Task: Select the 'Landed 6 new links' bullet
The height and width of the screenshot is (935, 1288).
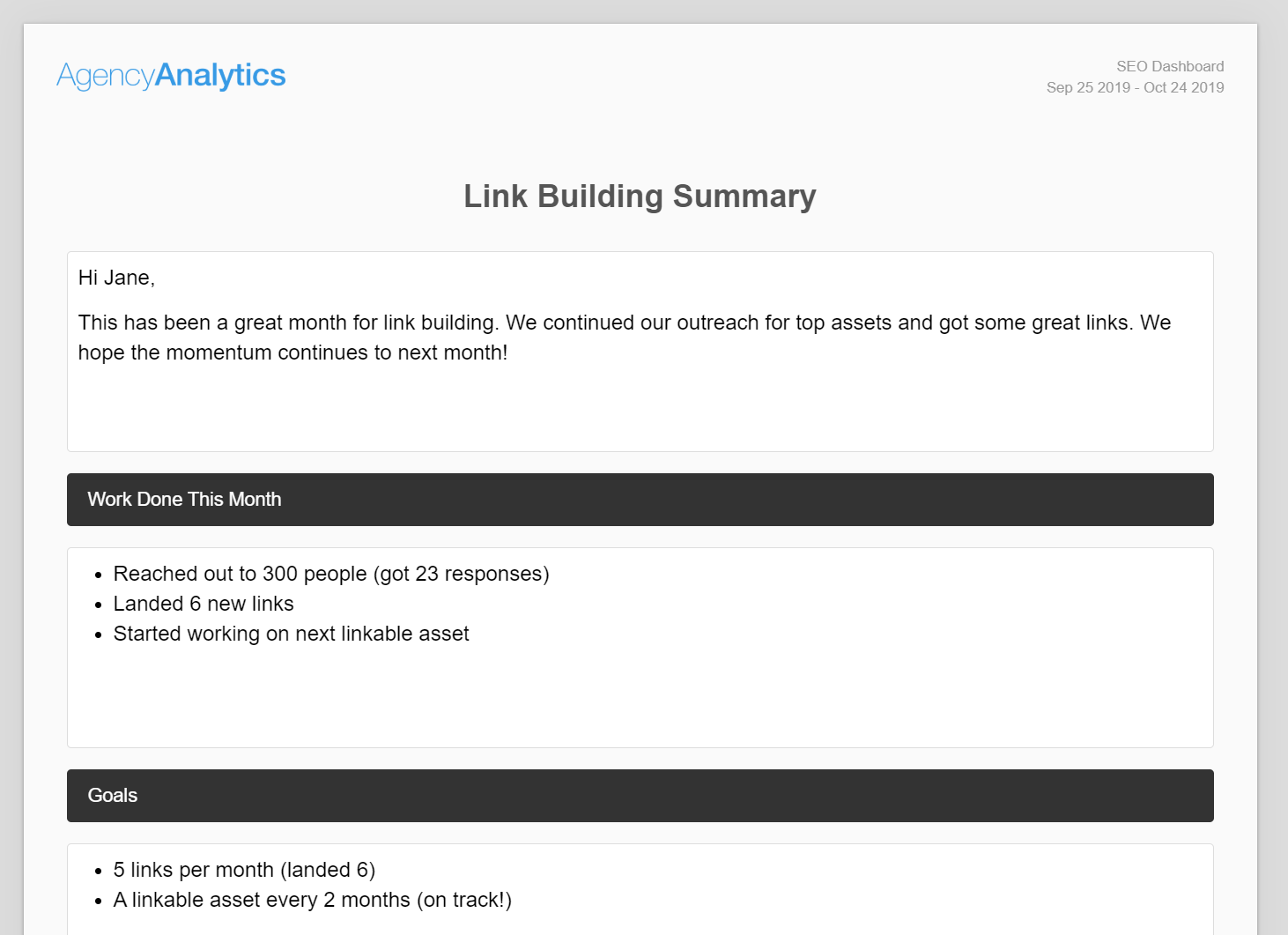Action: point(204,604)
